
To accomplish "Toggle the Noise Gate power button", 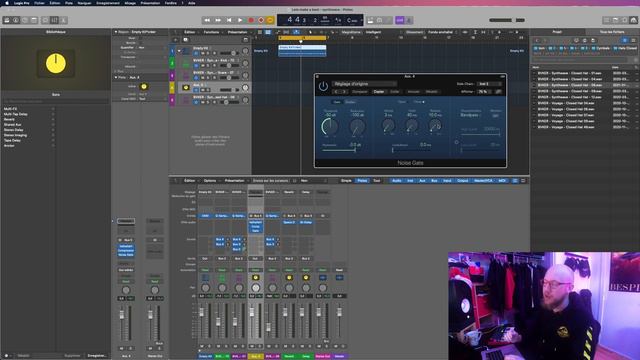I will point(323,87).
